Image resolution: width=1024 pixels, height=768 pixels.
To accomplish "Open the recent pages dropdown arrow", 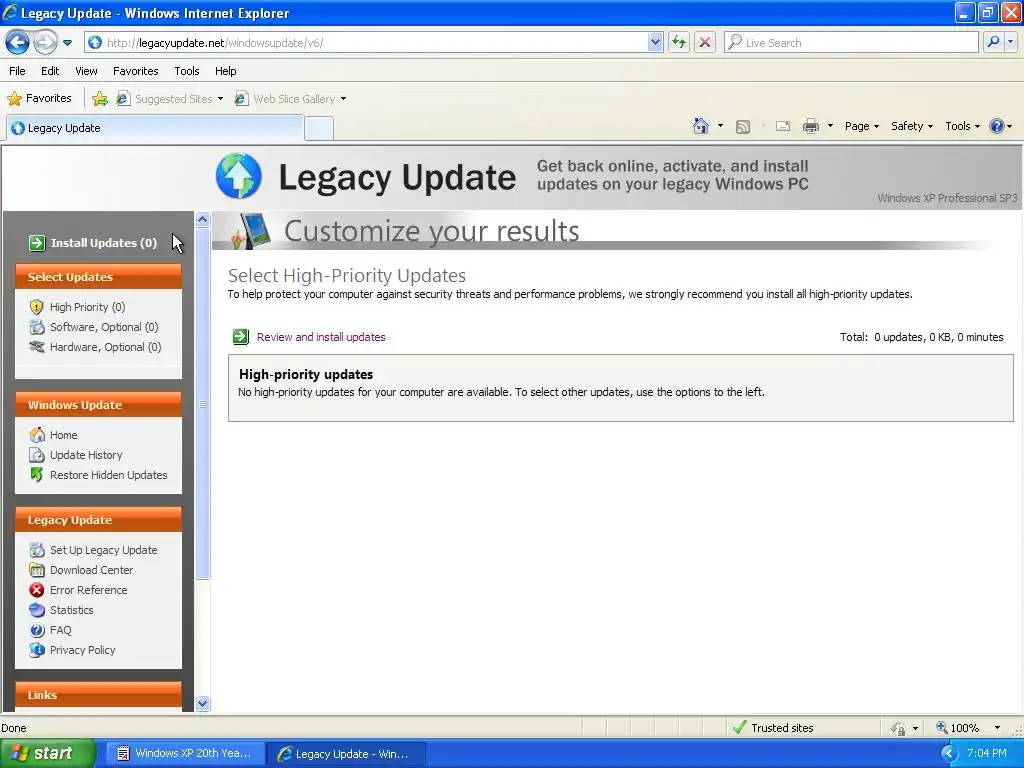I will [x=67, y=43].
